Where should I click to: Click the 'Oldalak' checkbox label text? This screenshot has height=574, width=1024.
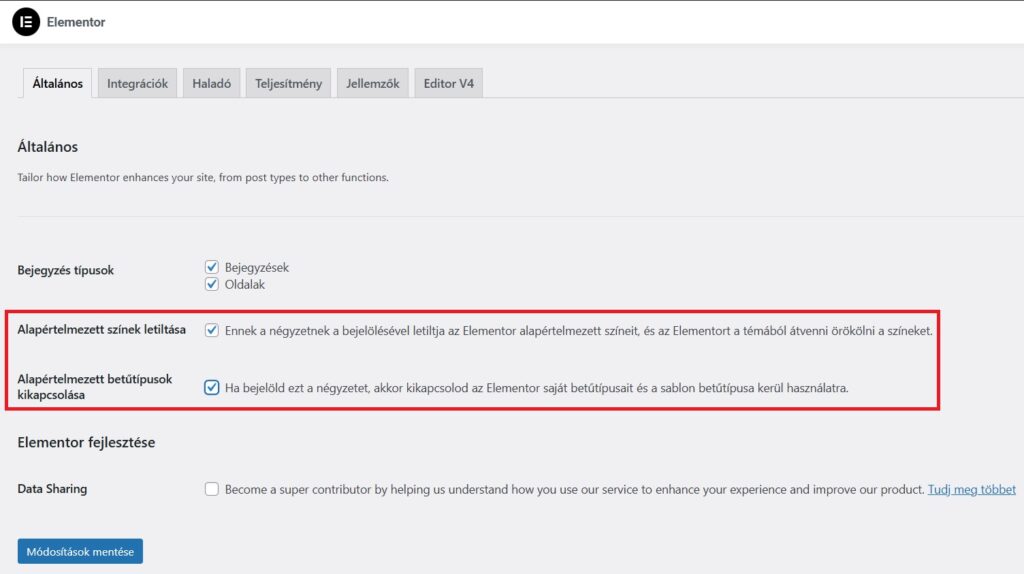pos(245,285)
